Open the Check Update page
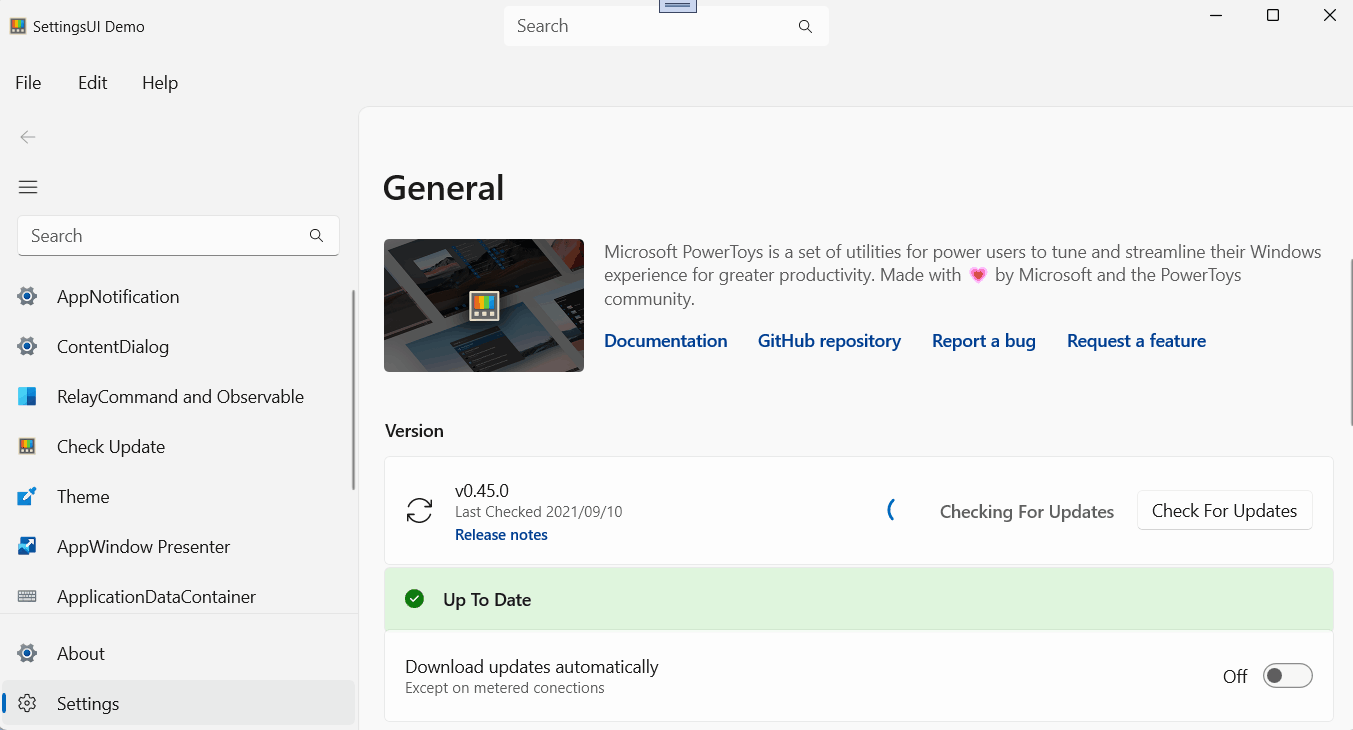The image size is (1353, 730). [x=178, y=447]
